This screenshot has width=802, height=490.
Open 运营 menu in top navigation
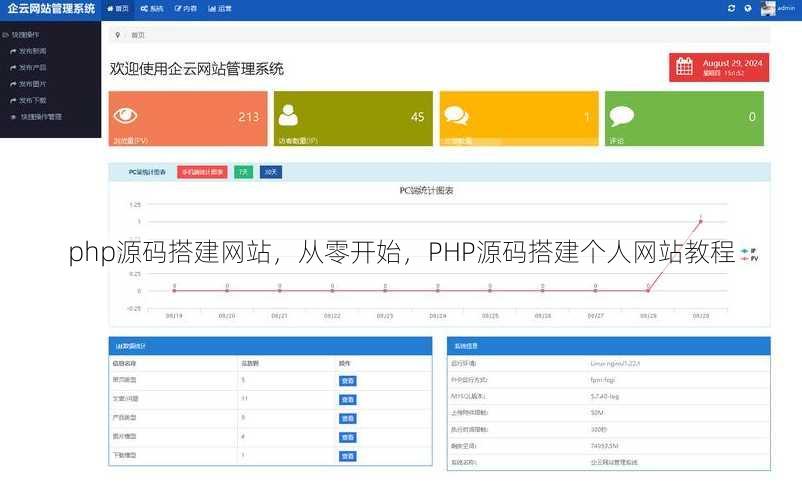click(220, 9)
